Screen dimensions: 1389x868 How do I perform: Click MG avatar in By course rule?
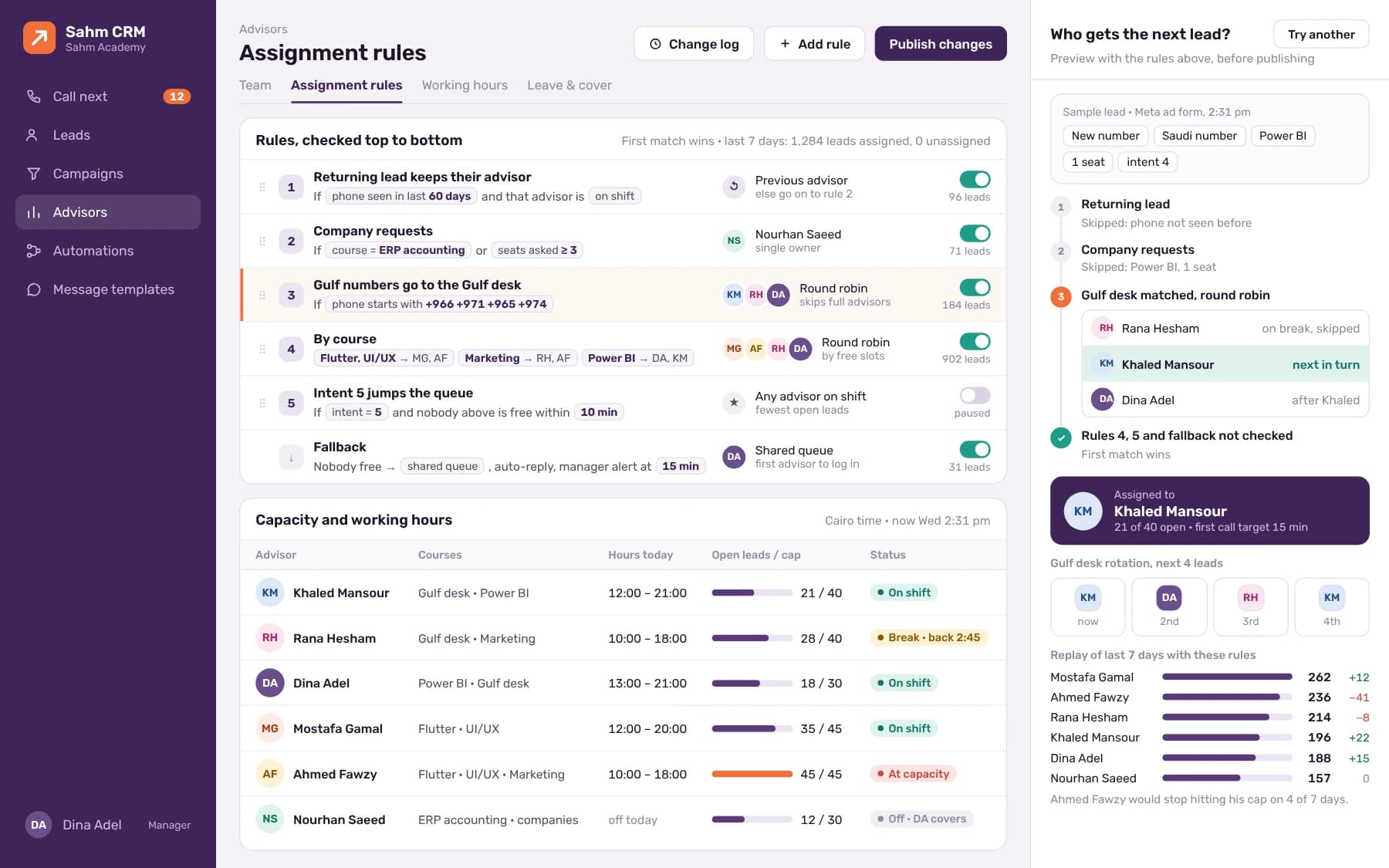click(734, 348)
